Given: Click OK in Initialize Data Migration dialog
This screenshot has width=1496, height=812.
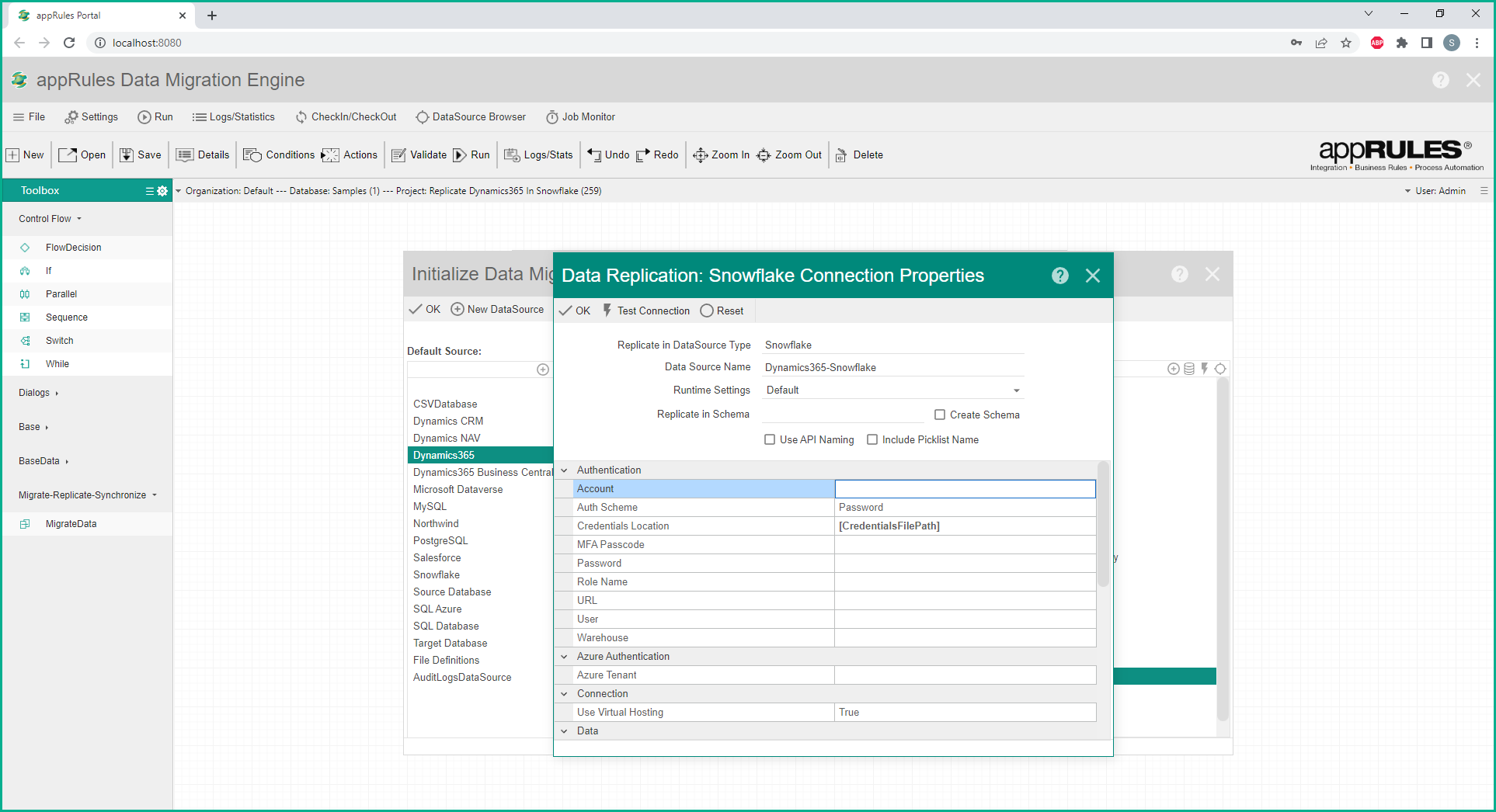Looking at the screenshot, I should [x=425, y=309].
